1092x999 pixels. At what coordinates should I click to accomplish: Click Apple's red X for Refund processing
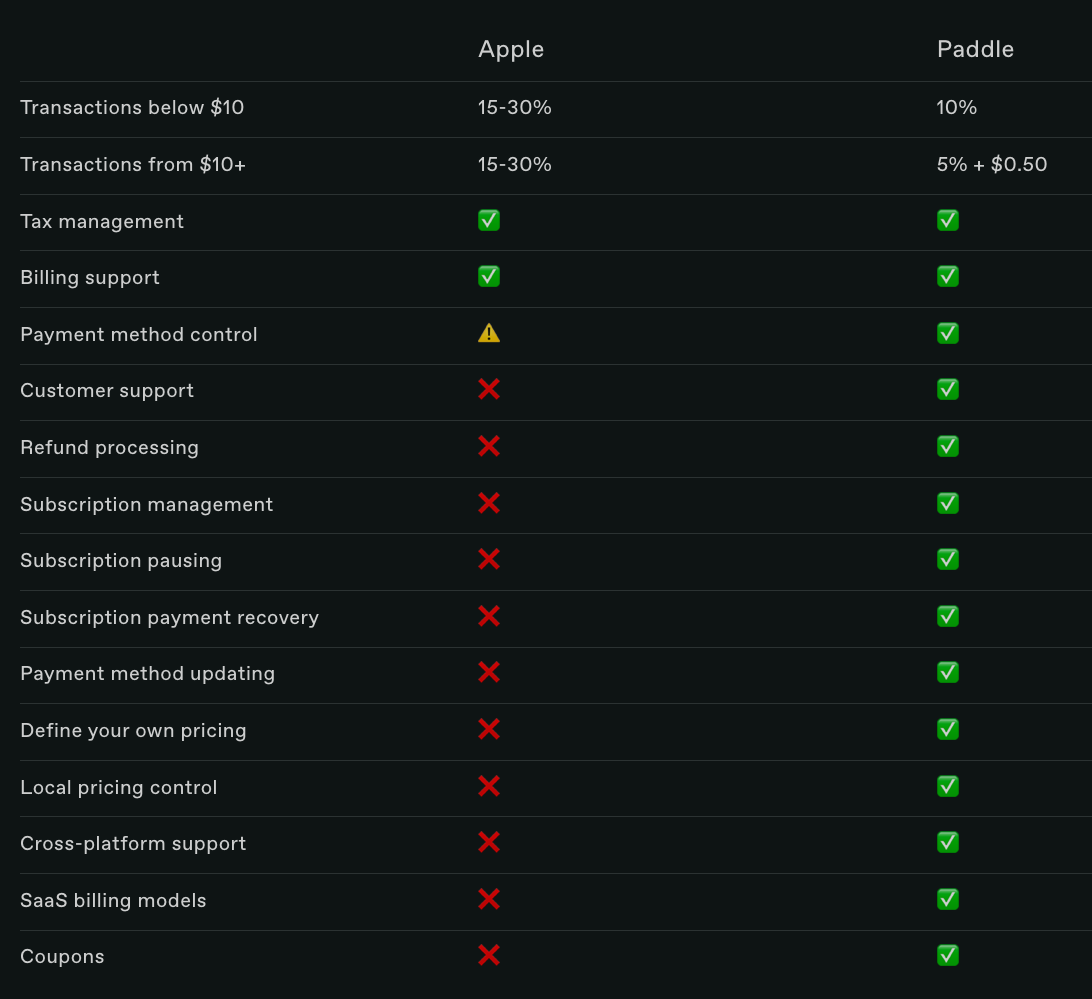pos(489,446)
